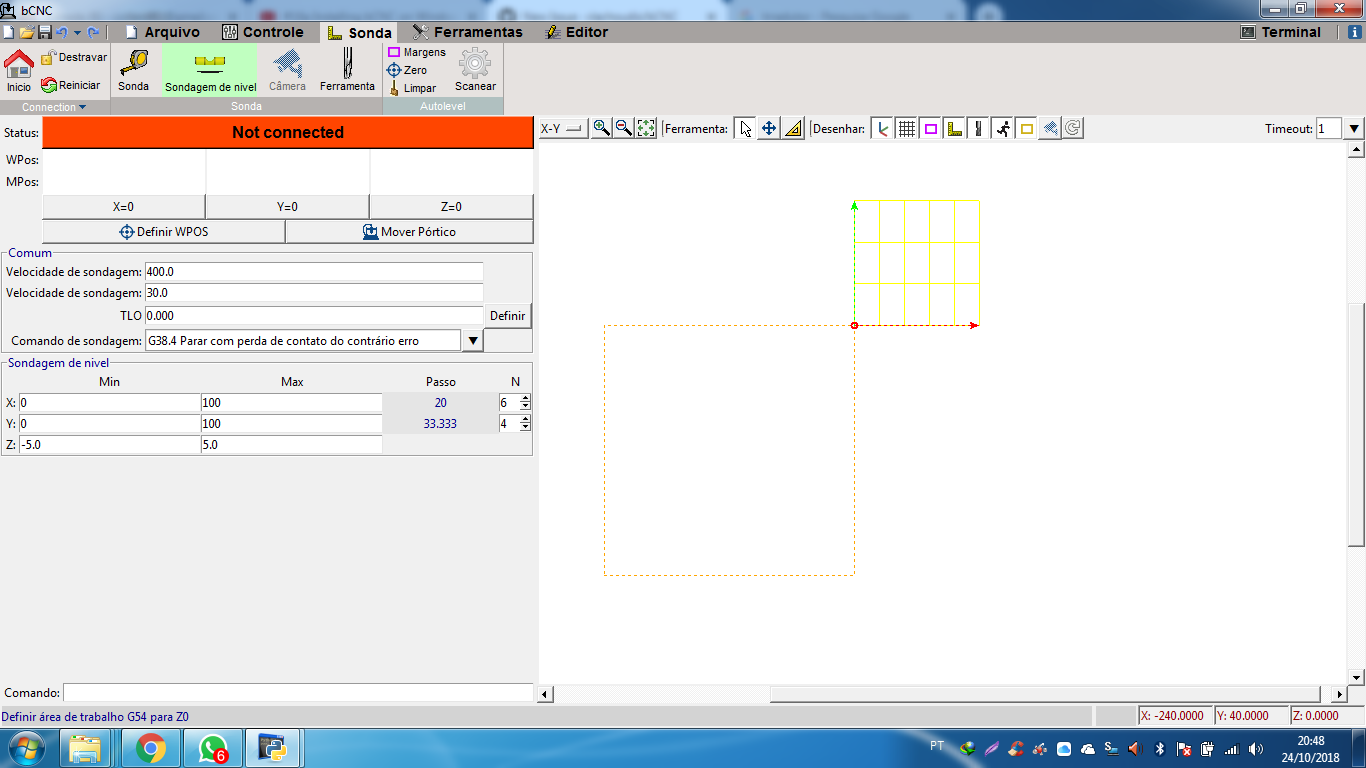This screenshot has height=768, width=1366.
Task: Open the Terminal tab
Action: (1281, 32)
